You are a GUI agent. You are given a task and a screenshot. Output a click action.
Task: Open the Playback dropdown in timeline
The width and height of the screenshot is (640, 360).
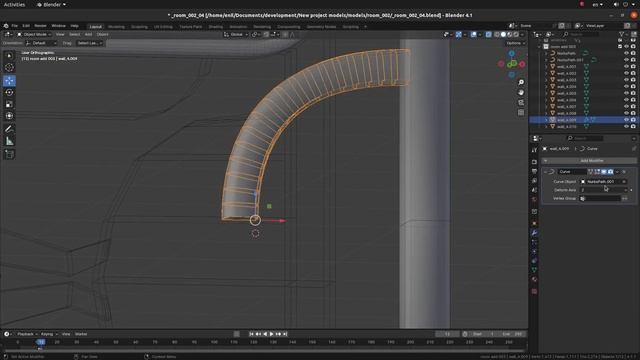click(x=27, y=334)
